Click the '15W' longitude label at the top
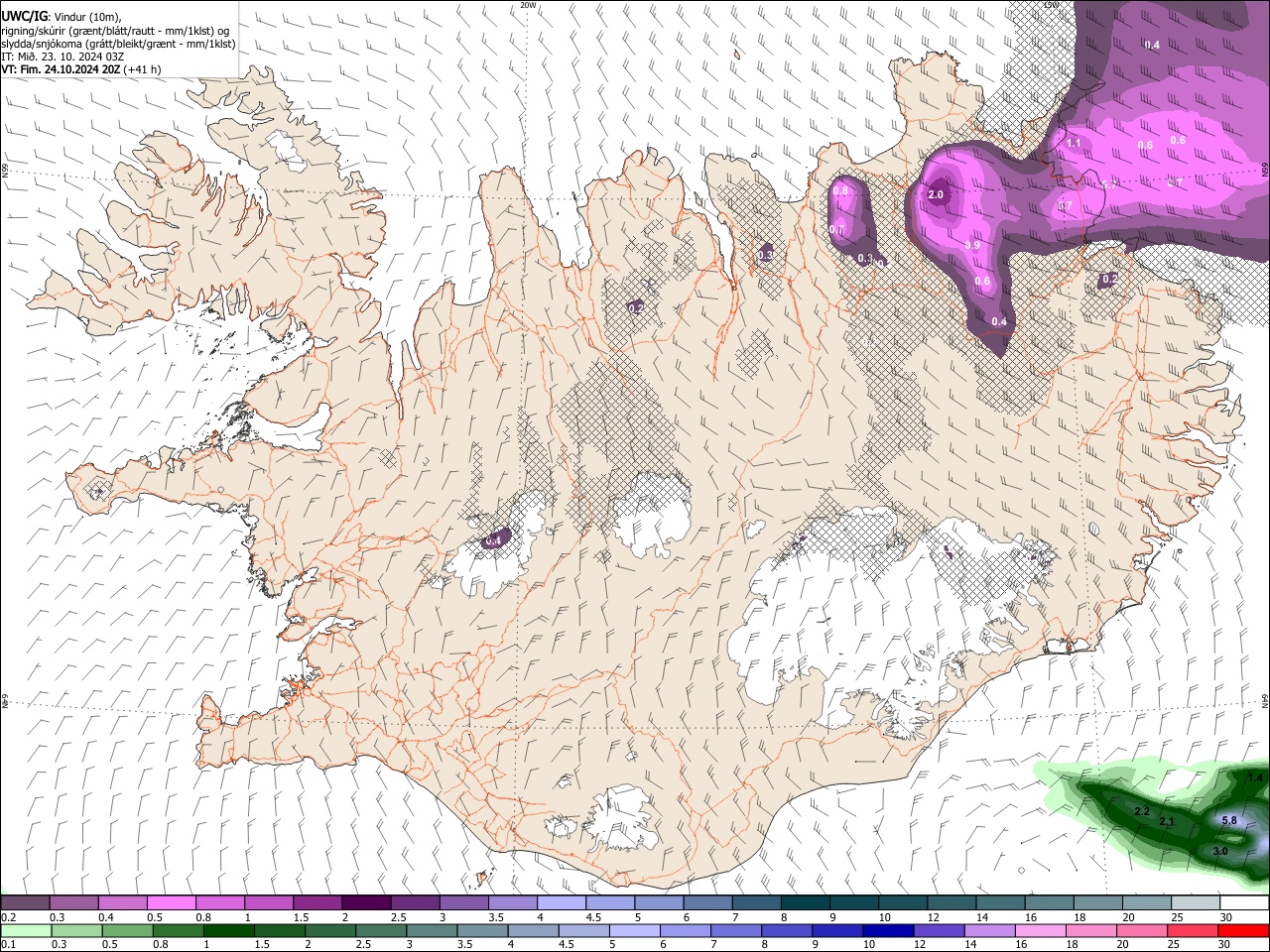Viewport: 1270px width, 952px height. pos(1052,5)
